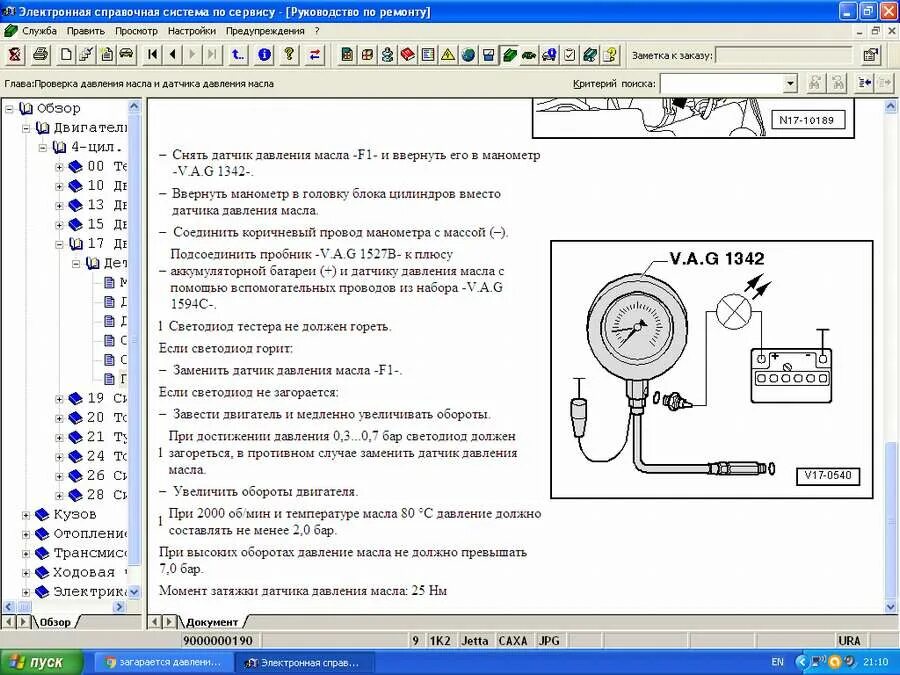Viewport: 900px width, 675px height.
Task: Collapse the Обзор root tree node
Action: click(x=9, y=108)
